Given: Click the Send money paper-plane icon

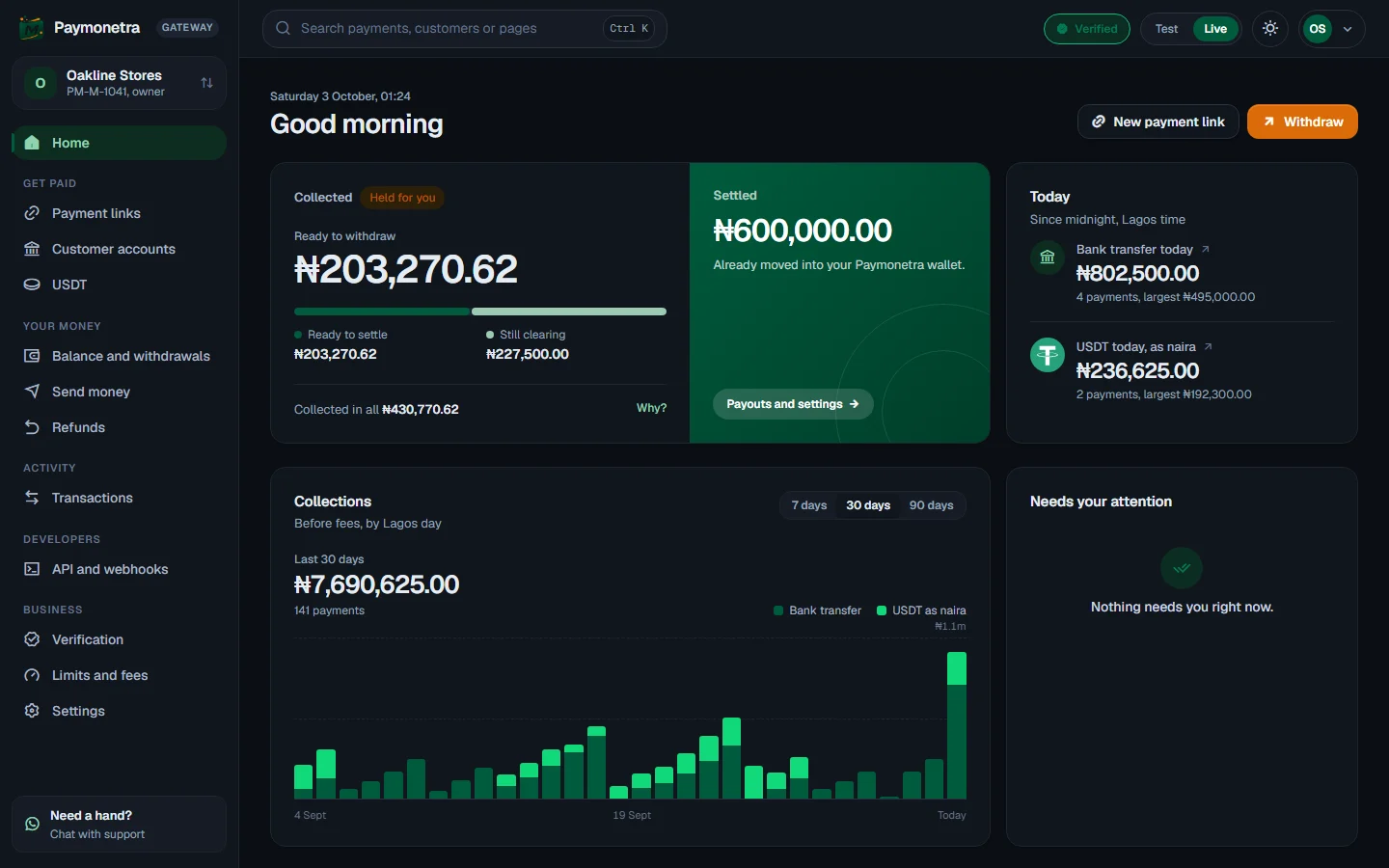Looking at the screenshot, I should click(x=32, y=392).
